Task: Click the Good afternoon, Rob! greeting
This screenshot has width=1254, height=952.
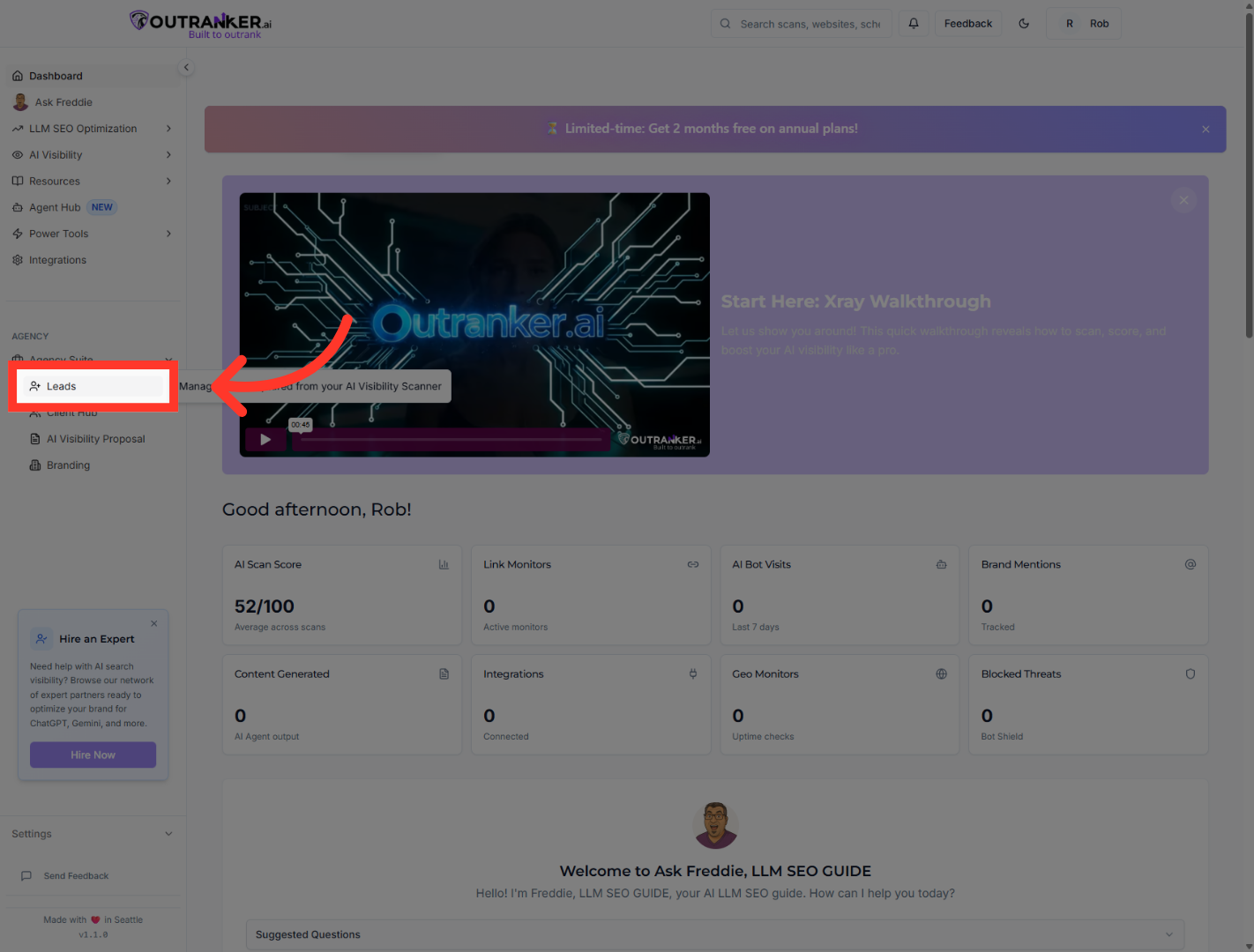Action: (317, 509)
